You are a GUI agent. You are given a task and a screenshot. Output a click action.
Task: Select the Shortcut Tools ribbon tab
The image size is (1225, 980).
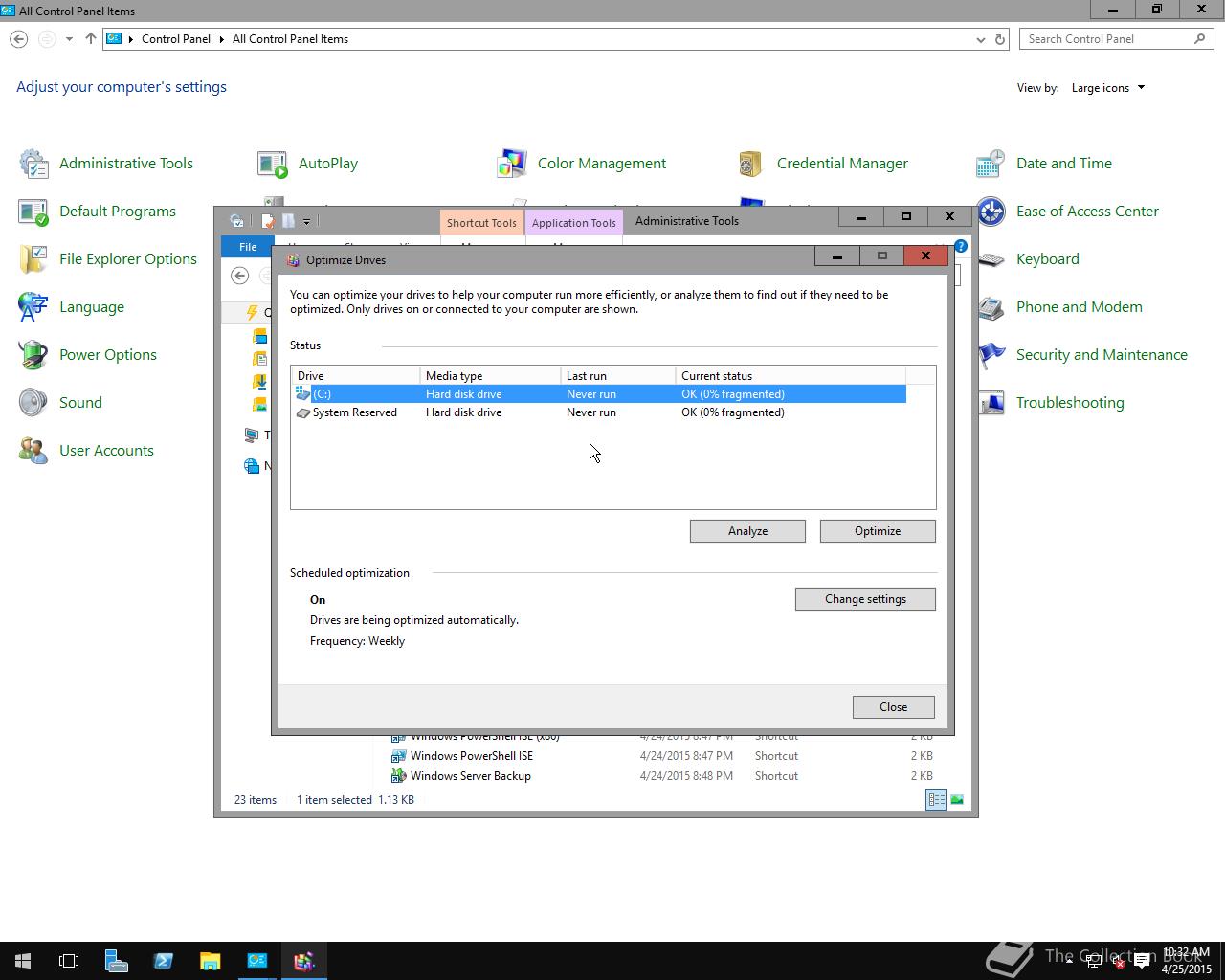click(x=481, y=223)
